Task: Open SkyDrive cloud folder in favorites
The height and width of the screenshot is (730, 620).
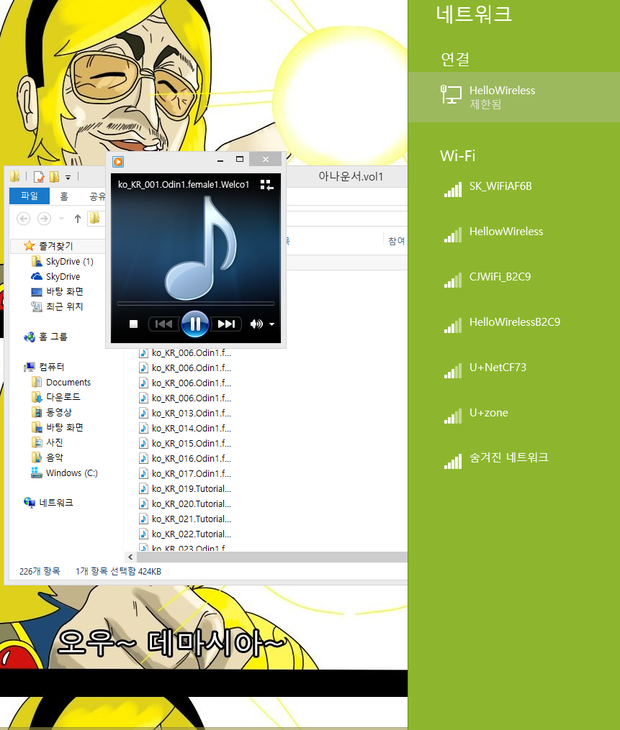Action: (63, 277)
